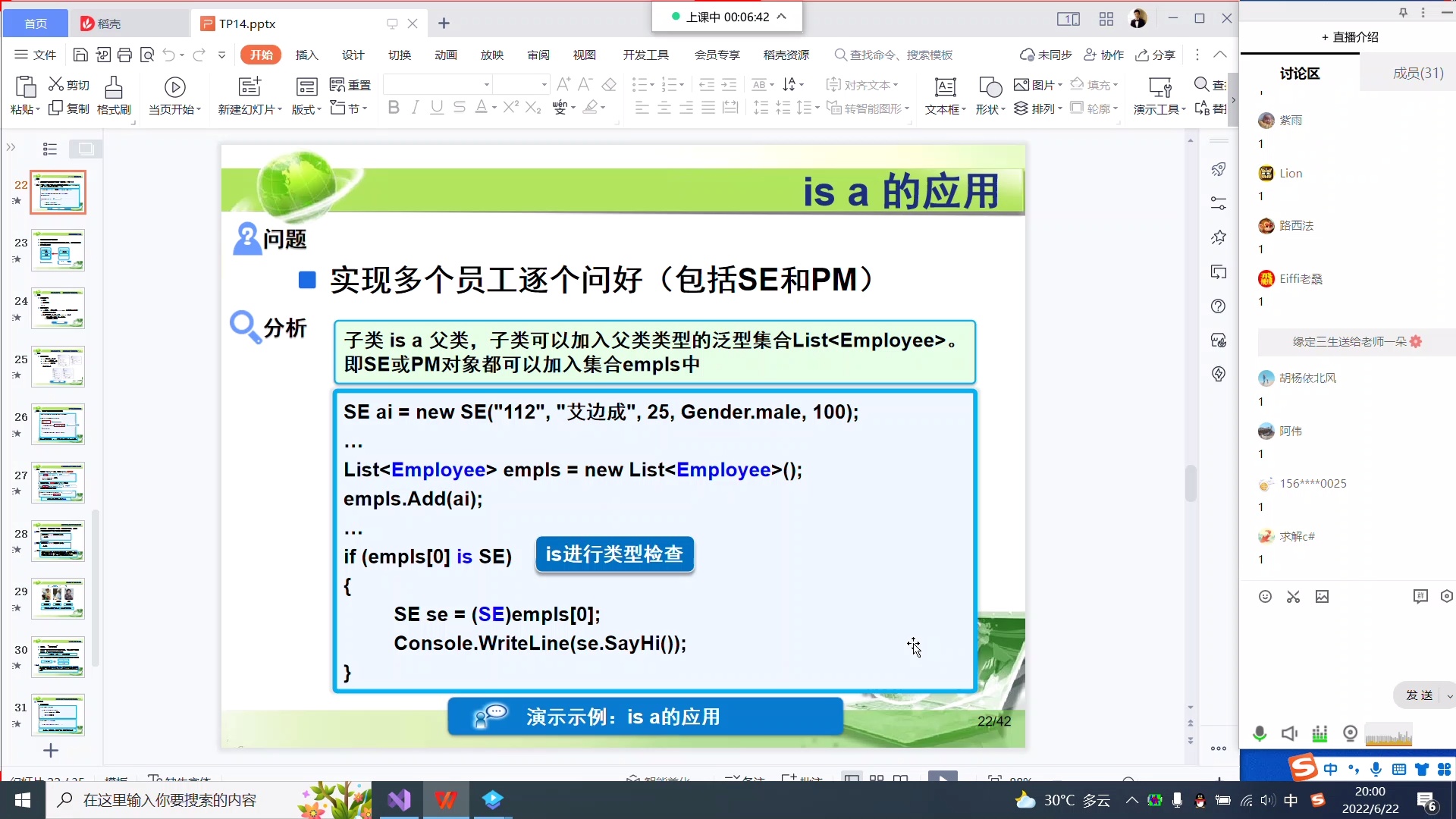
Task: Toggle bold formatting
Action: point(393,108)
